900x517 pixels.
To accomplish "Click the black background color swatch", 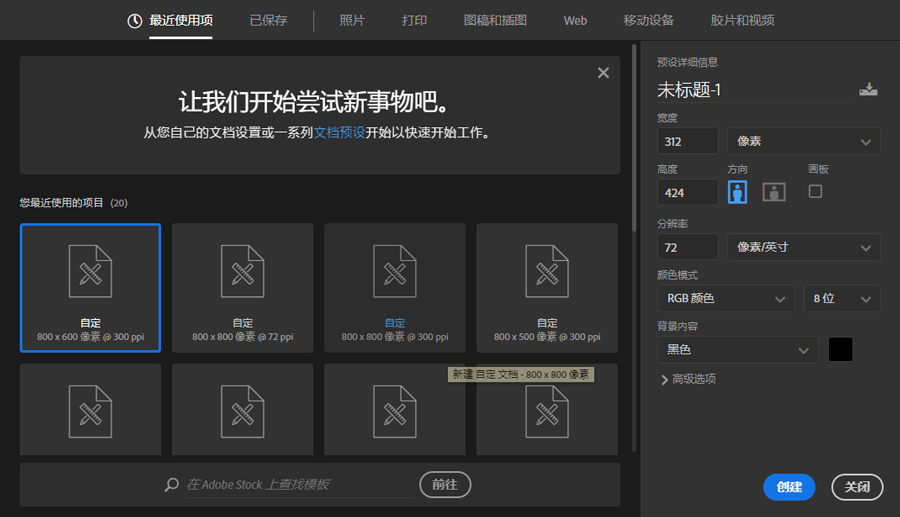I will pos(840,349).
